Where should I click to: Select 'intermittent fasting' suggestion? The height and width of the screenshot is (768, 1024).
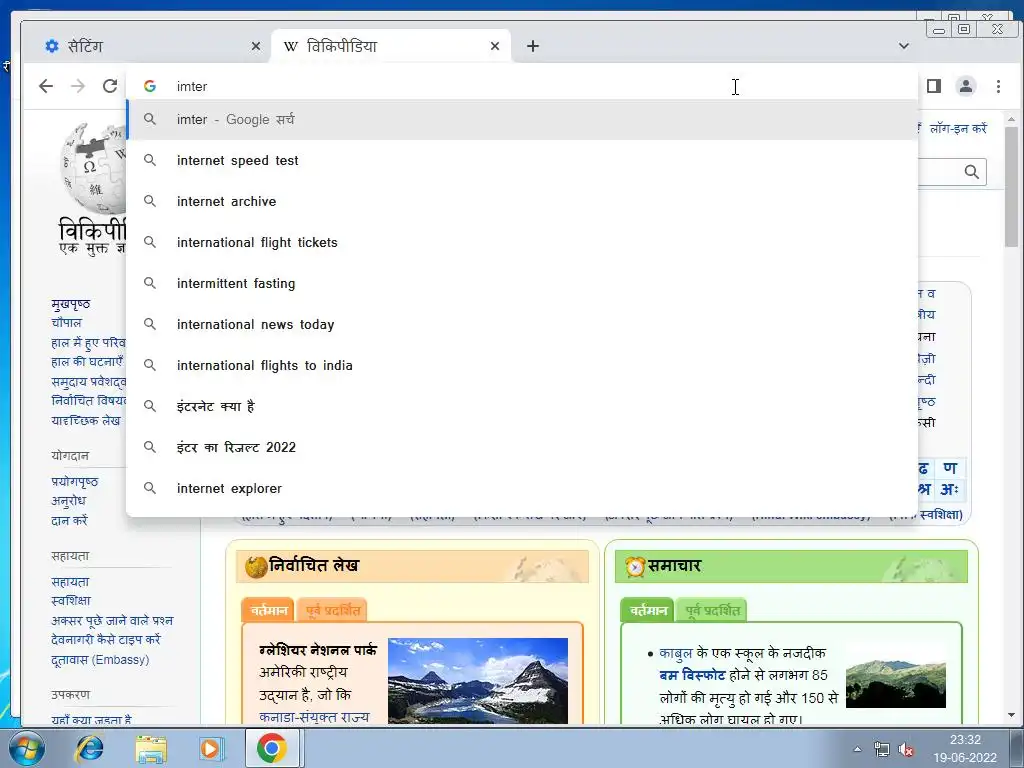pyautogui.click(x=522, y=283)
